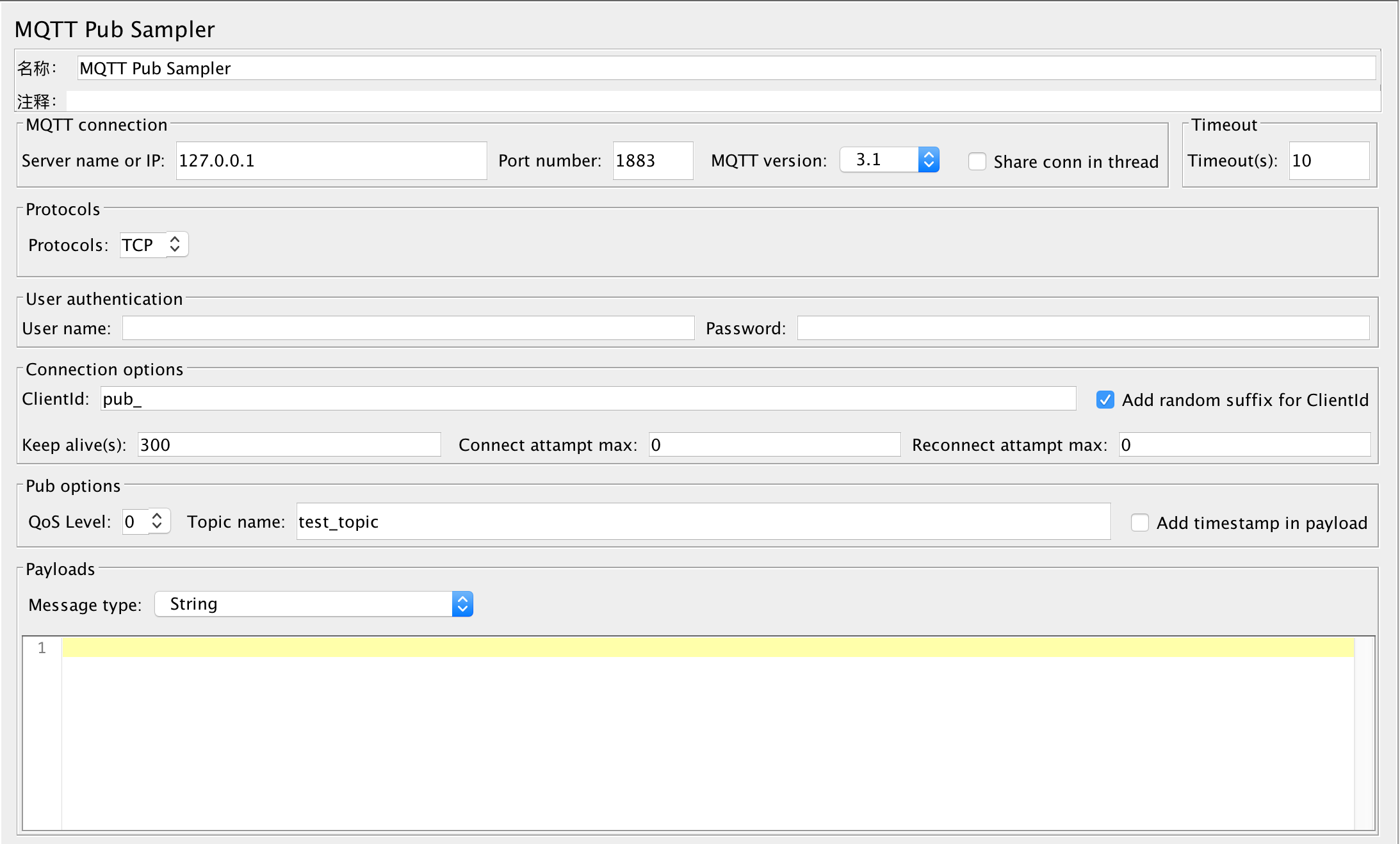
Task: Click the sampler name field
Action: pyautogui.click(x=726, y=69)
